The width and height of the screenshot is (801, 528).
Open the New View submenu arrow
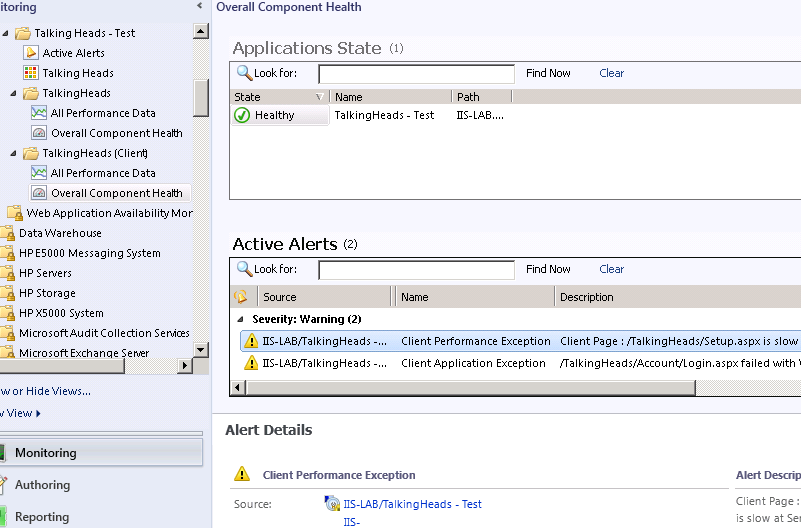[38, 413]
